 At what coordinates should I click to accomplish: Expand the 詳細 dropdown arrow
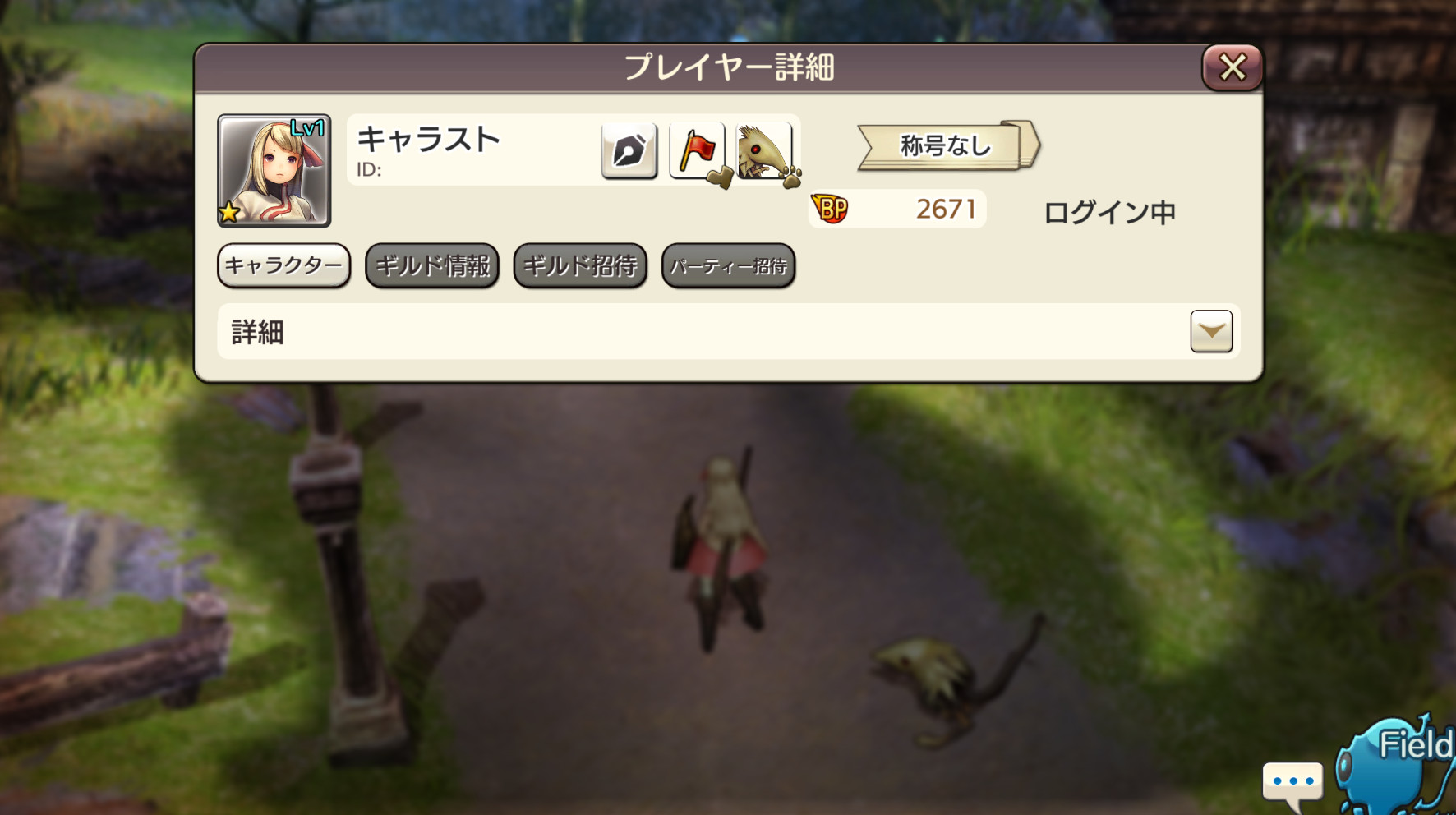coord(1211,331)
